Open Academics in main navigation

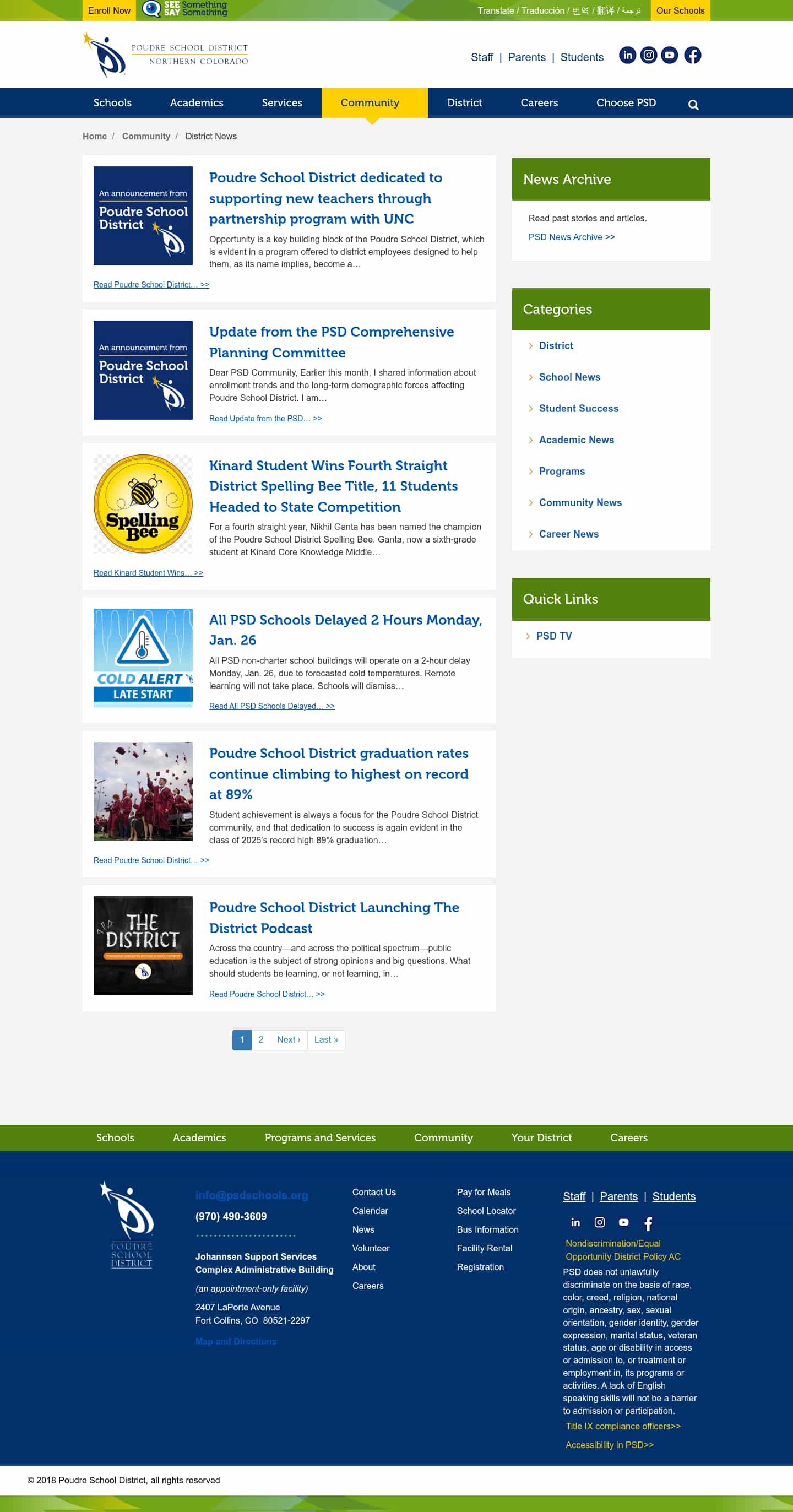coord(197,102)
